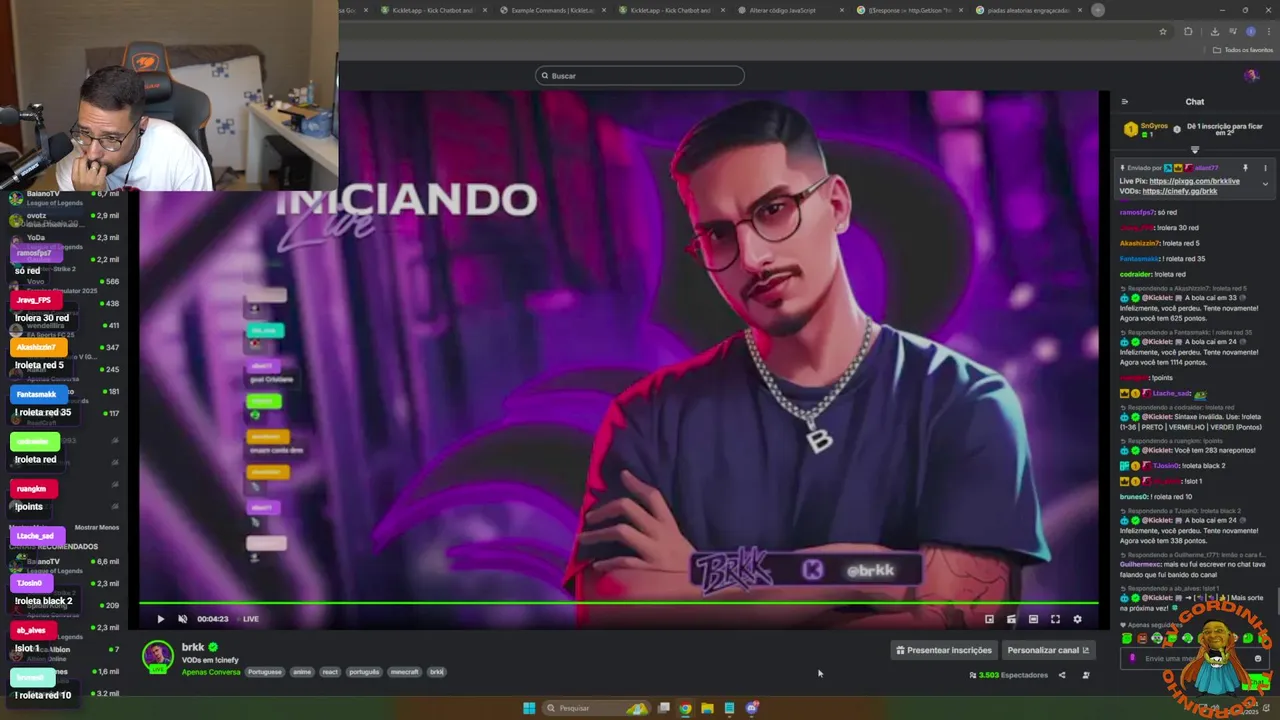Image resolution: width=1280 pixels, height=720 pixels.
Task: Click the green chat send button
Action: click(1257, 683)
